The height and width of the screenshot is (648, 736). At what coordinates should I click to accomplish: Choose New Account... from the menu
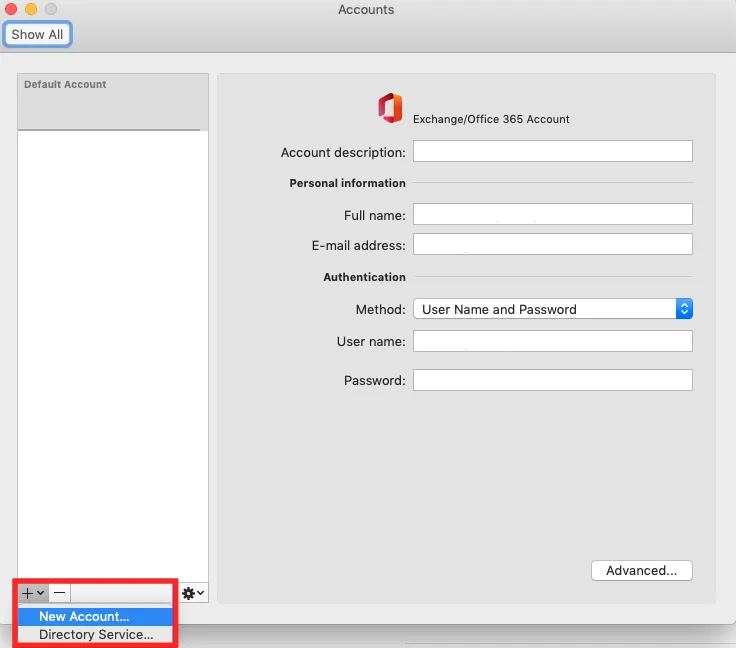coord(95,616)
